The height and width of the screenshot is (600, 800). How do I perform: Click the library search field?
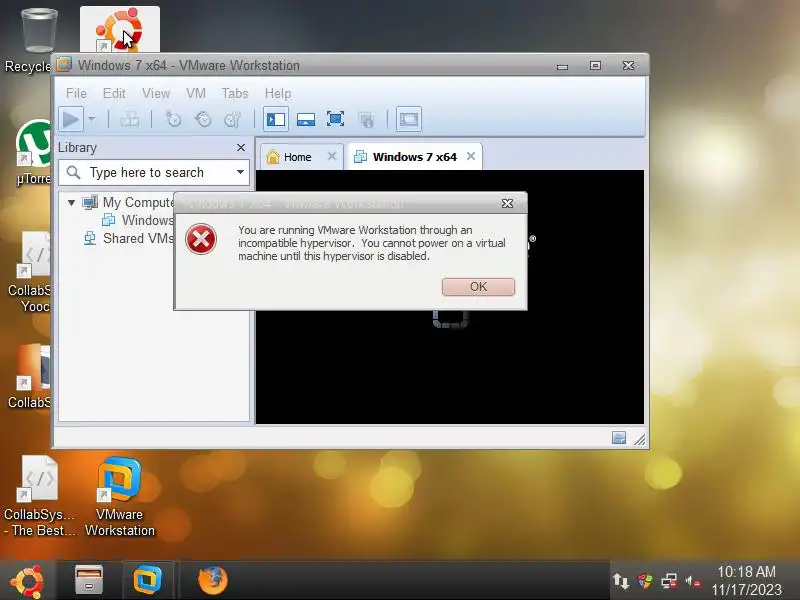[x=154, y=172]
